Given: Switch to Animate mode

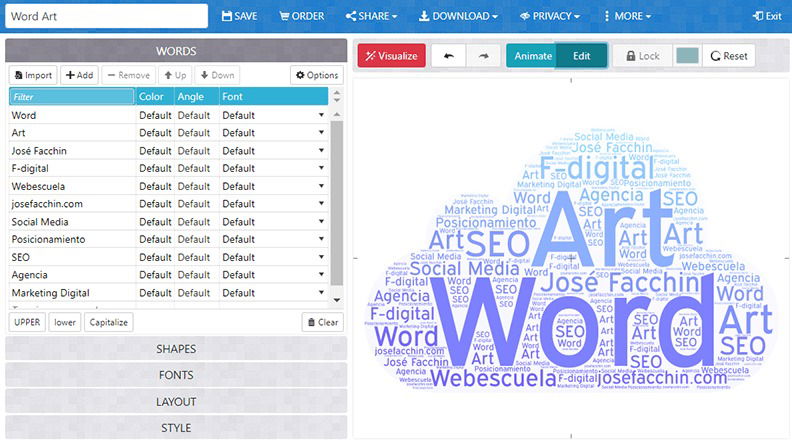Looking at the screenshot, I should click(532, 56).
